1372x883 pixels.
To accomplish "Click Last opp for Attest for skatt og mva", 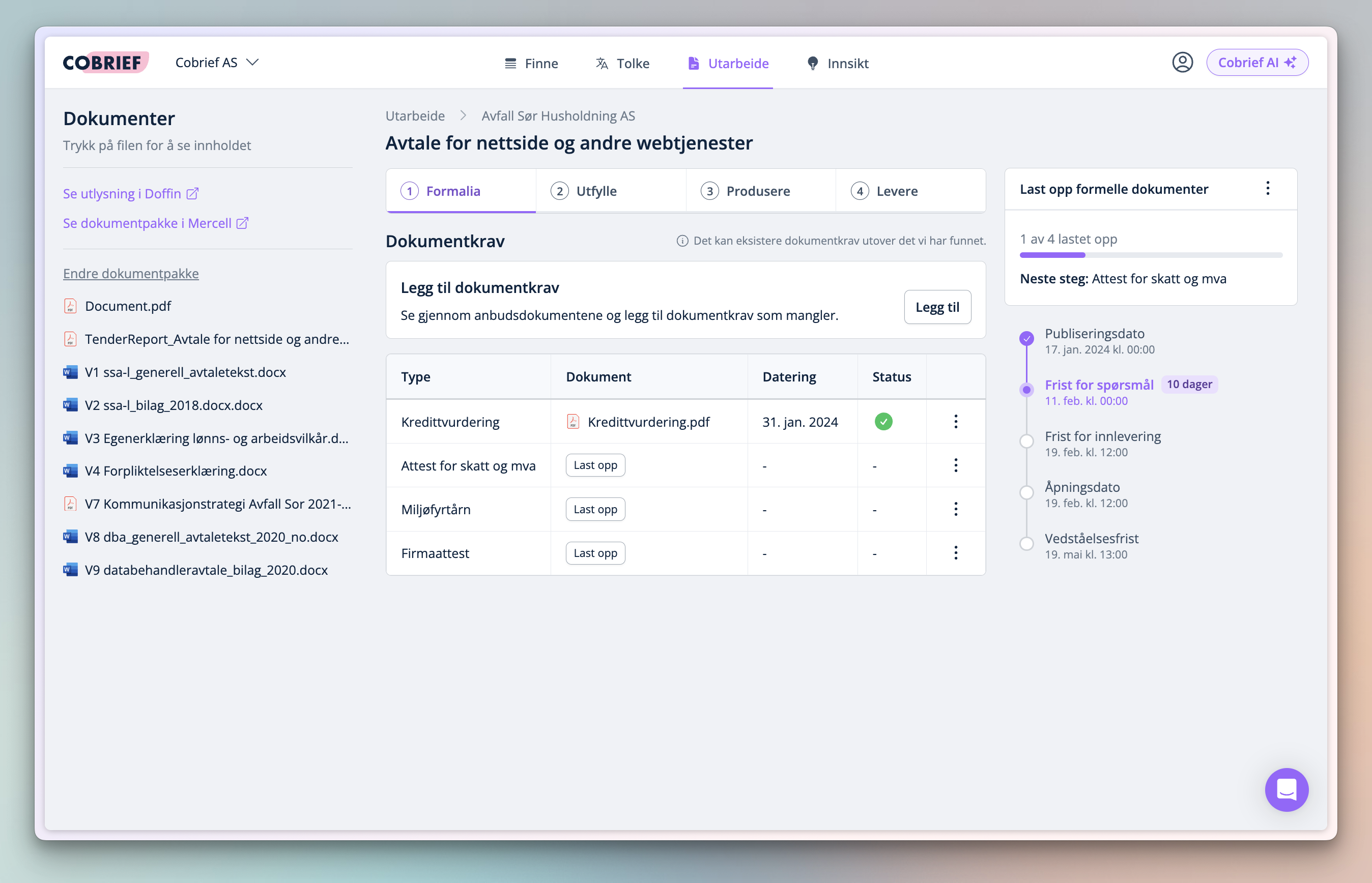I will pyautogui.click(x=595, y=465).
